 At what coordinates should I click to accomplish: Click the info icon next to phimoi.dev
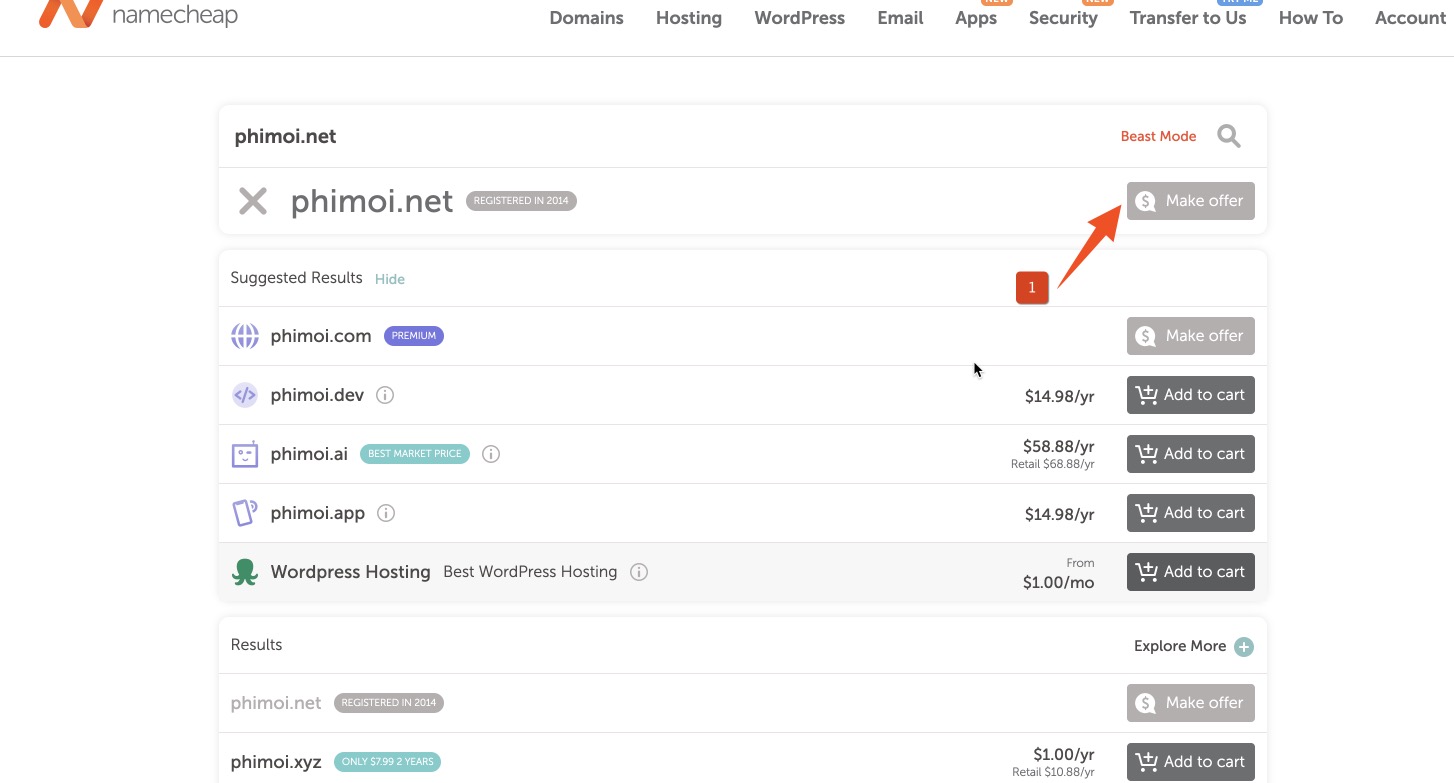pyautogui.click(x=385, y=395)
